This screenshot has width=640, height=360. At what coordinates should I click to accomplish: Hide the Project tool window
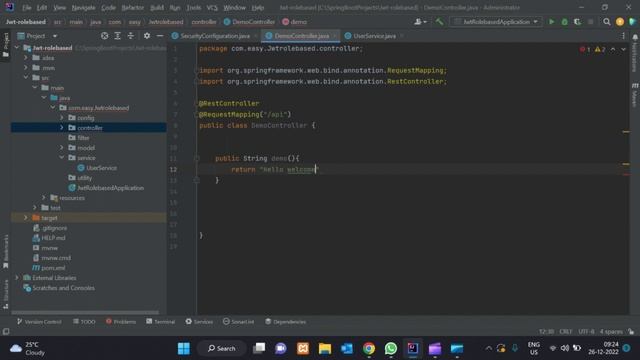[x=160, y=36]
